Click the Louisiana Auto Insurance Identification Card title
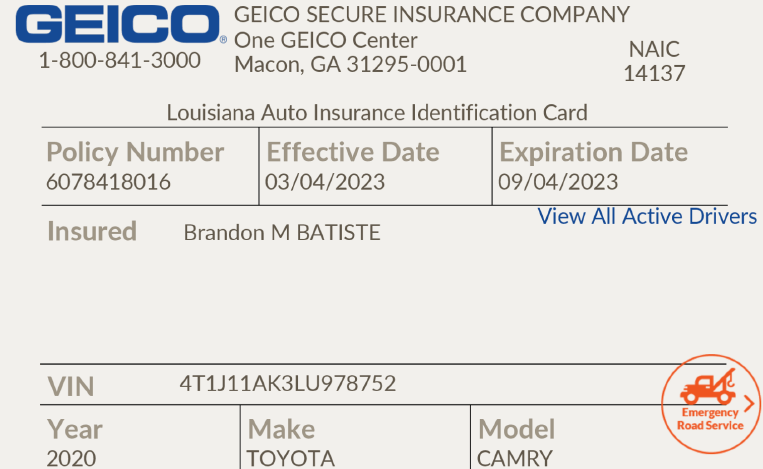 (x=377, y=112)
